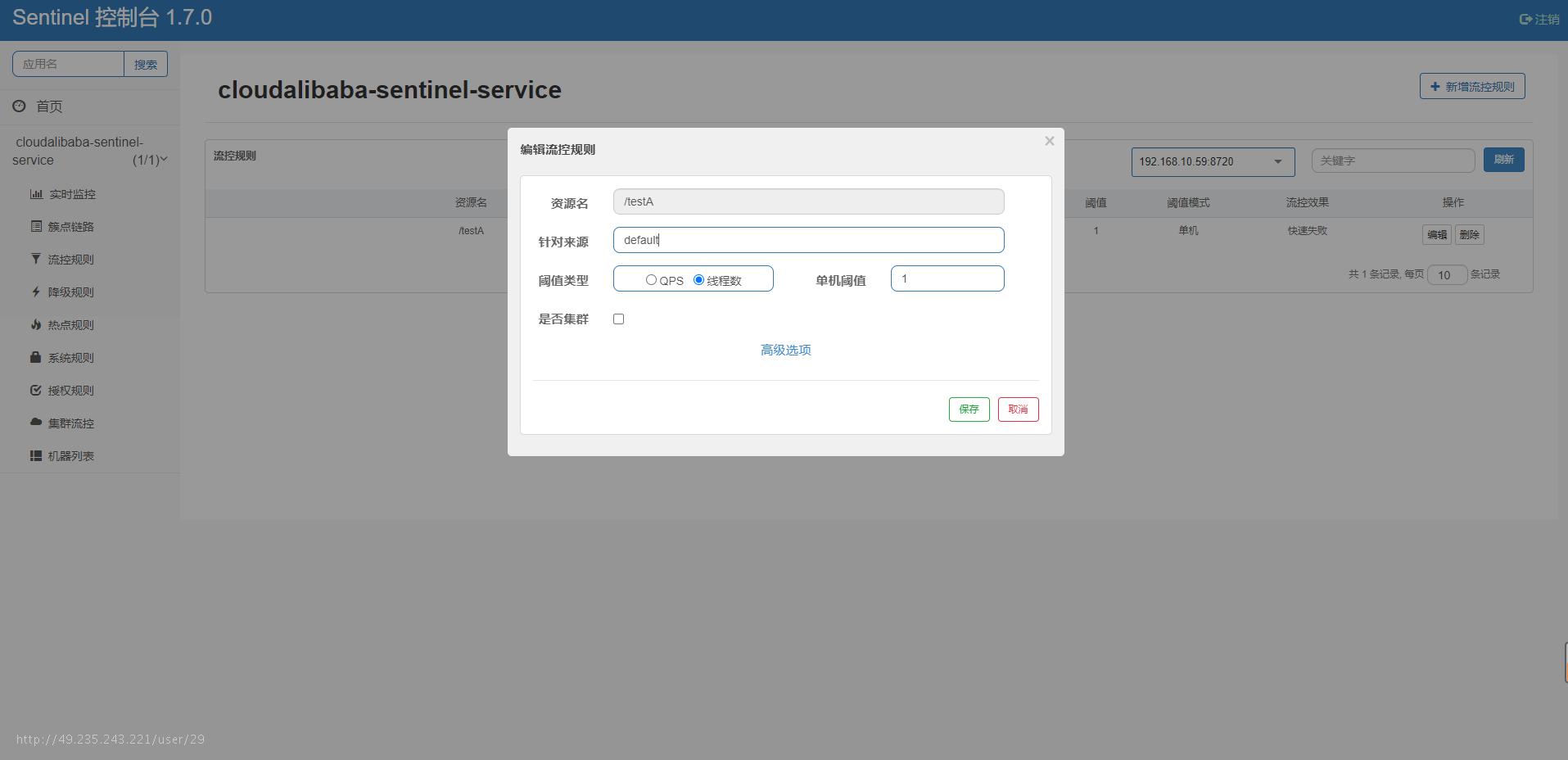Click the 单机 cell in table
This screenshot has width=1568, height=760.
click(1188, 231)
